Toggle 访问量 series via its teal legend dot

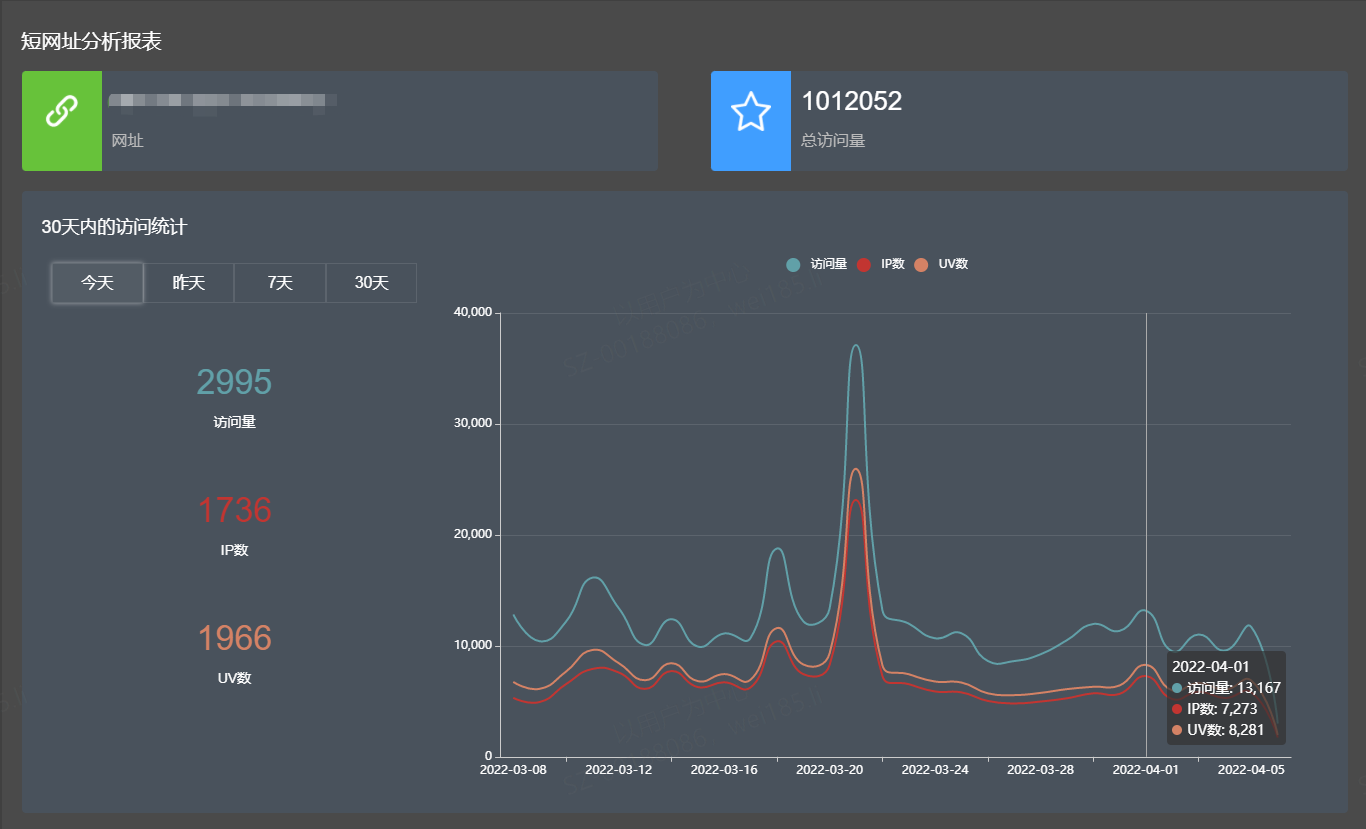[793, 265]
